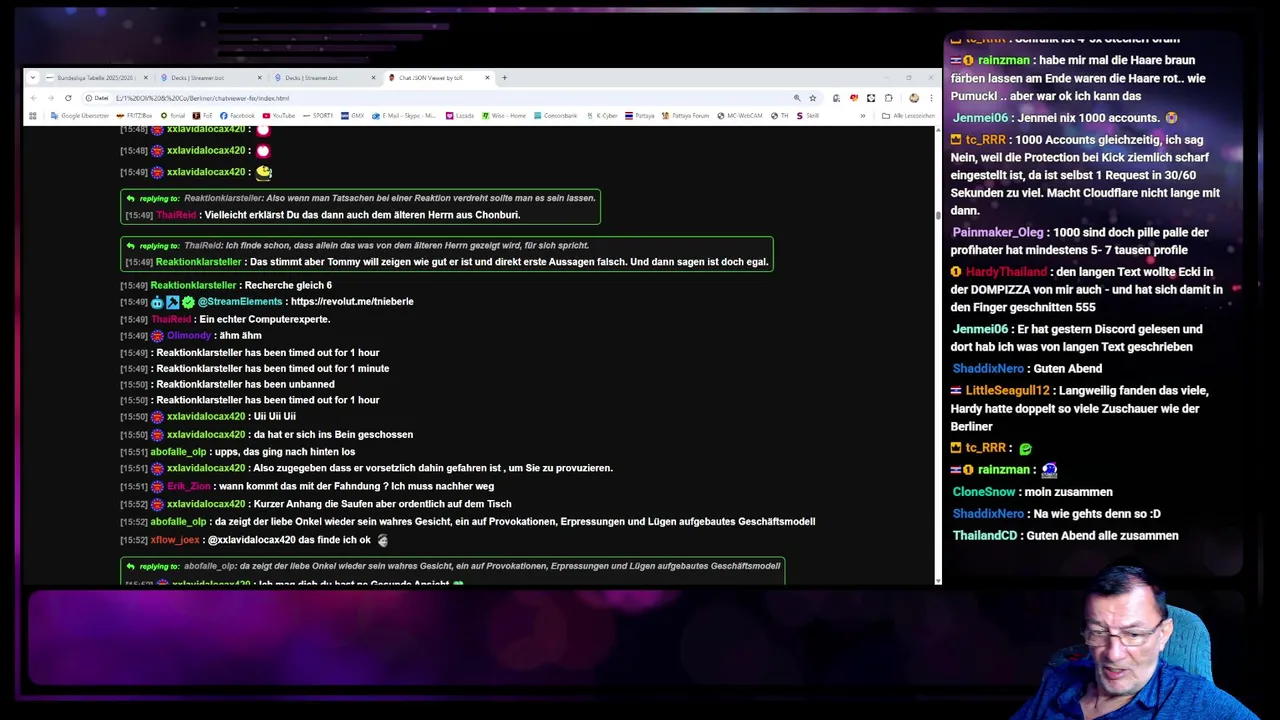Open the Datei site info chip

(x=97, y=98)
